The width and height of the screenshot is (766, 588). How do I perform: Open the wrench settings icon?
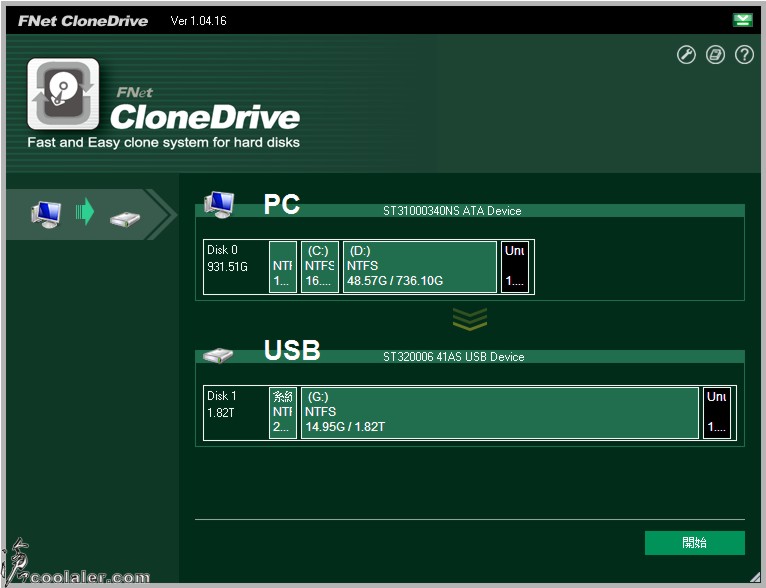[686, 55]
